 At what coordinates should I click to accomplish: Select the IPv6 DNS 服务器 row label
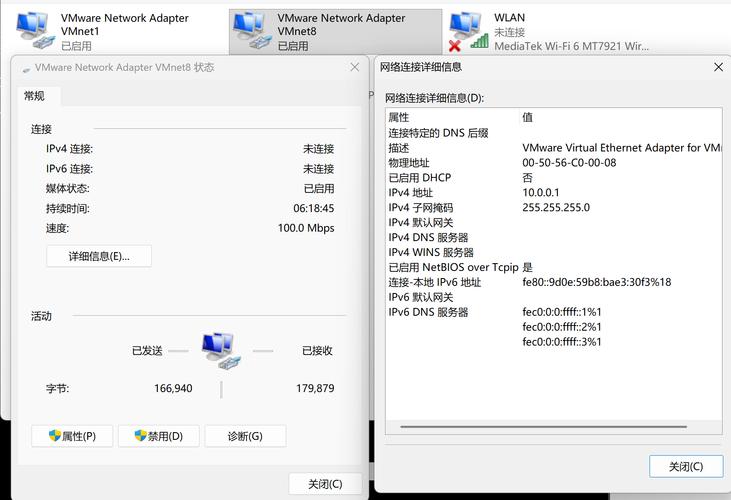click(x=428, y=312)
